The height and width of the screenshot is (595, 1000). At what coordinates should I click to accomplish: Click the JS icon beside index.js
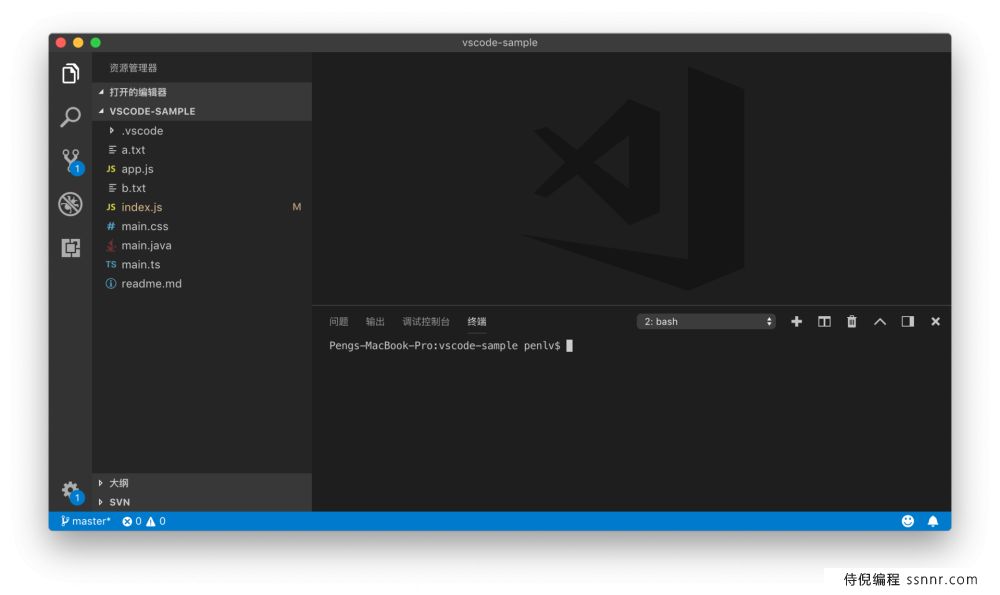[111, 207]
